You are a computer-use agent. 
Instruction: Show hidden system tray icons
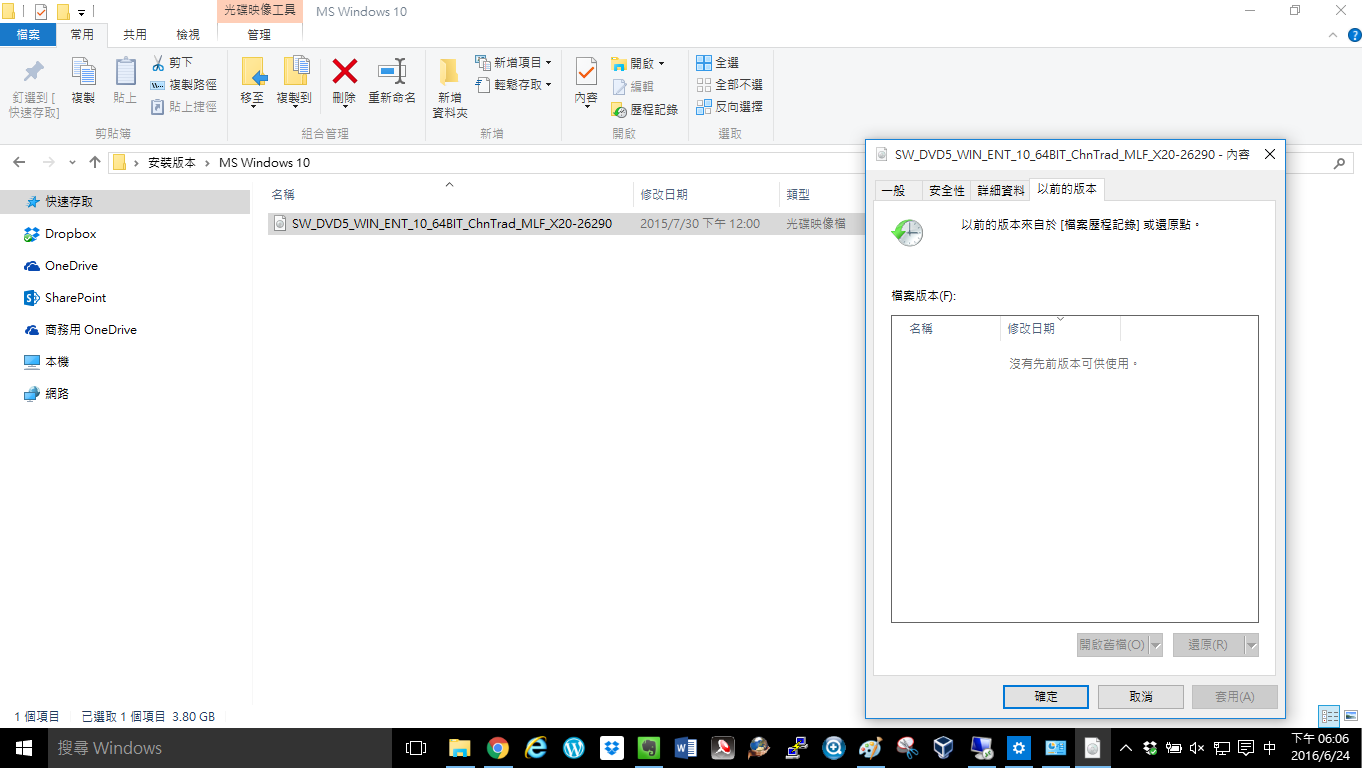[x=1127, y=748]
